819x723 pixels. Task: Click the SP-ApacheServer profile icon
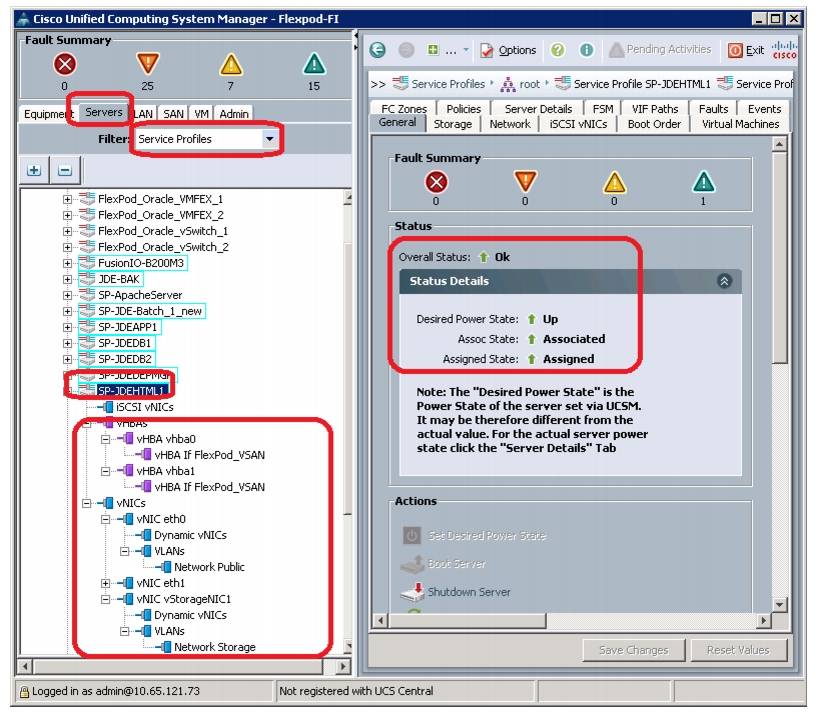pos(87,295)
